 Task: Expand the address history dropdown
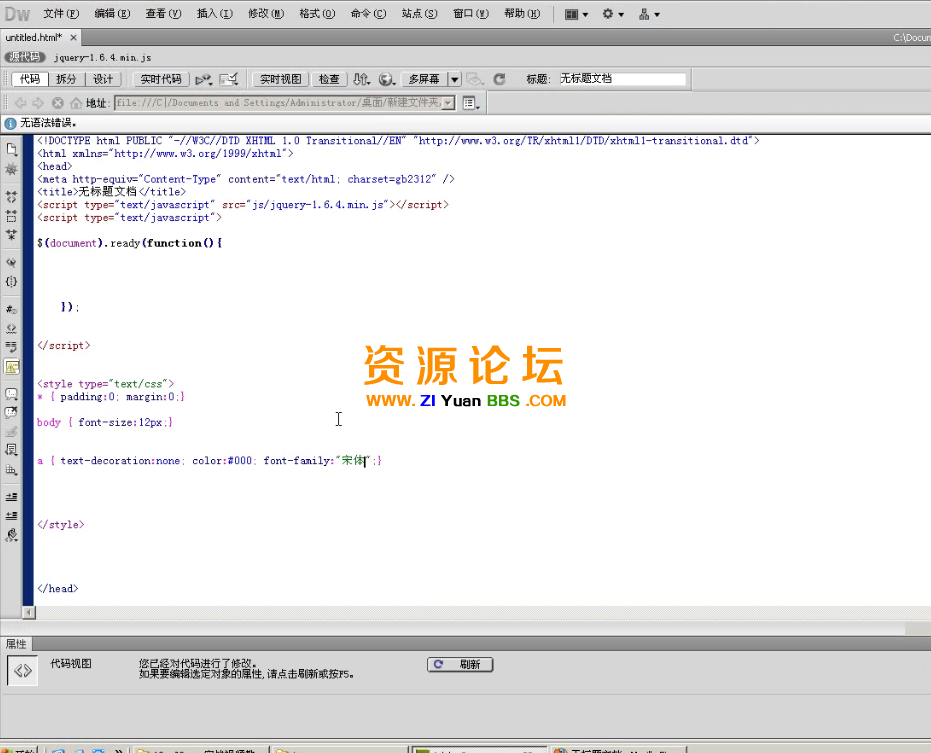(x=449, y=103)
